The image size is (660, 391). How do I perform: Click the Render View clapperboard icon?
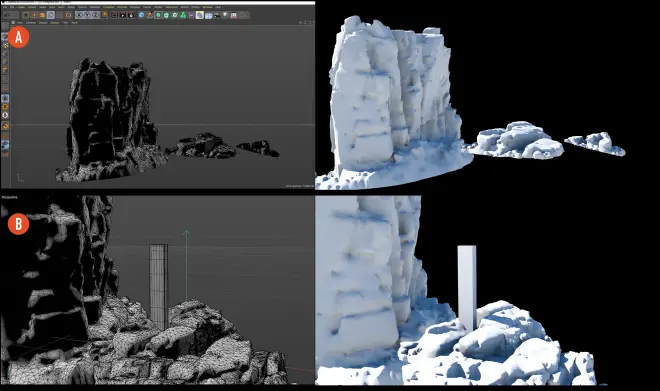pos(114,15)
